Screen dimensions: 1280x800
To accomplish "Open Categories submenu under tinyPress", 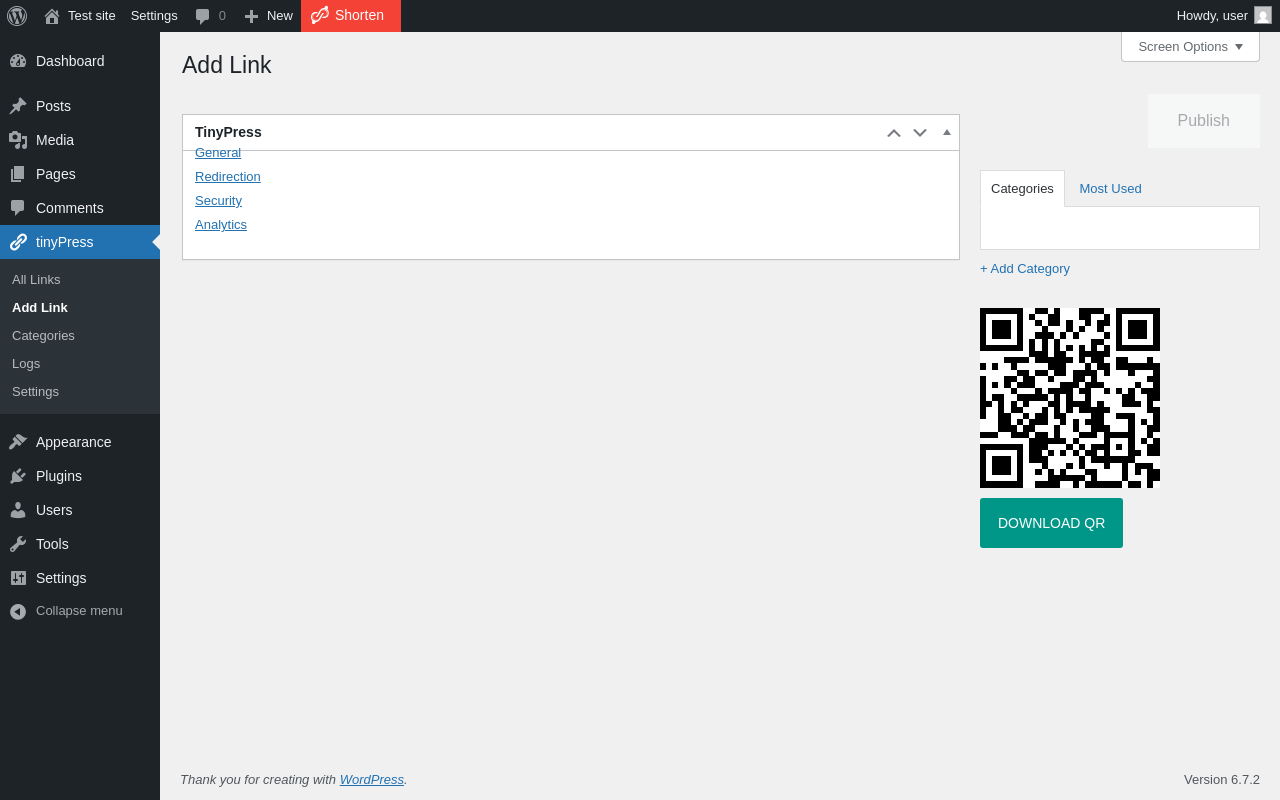I will tap(43, 336).
